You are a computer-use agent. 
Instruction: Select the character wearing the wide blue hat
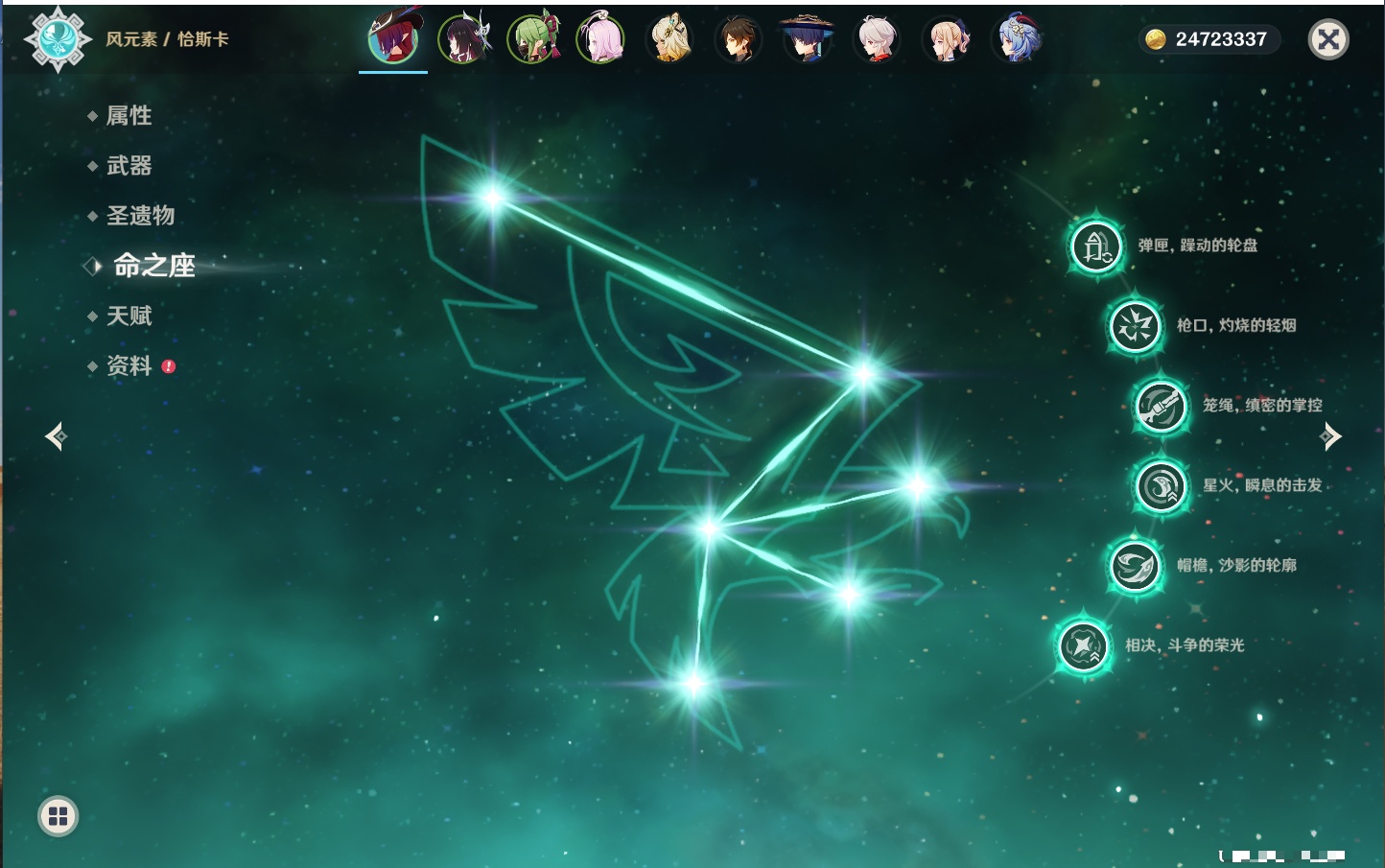pos(808,39)
